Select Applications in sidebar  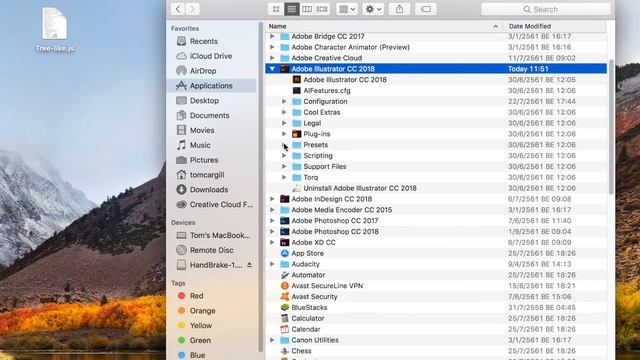pyautogui.click(x=211, y=86)
